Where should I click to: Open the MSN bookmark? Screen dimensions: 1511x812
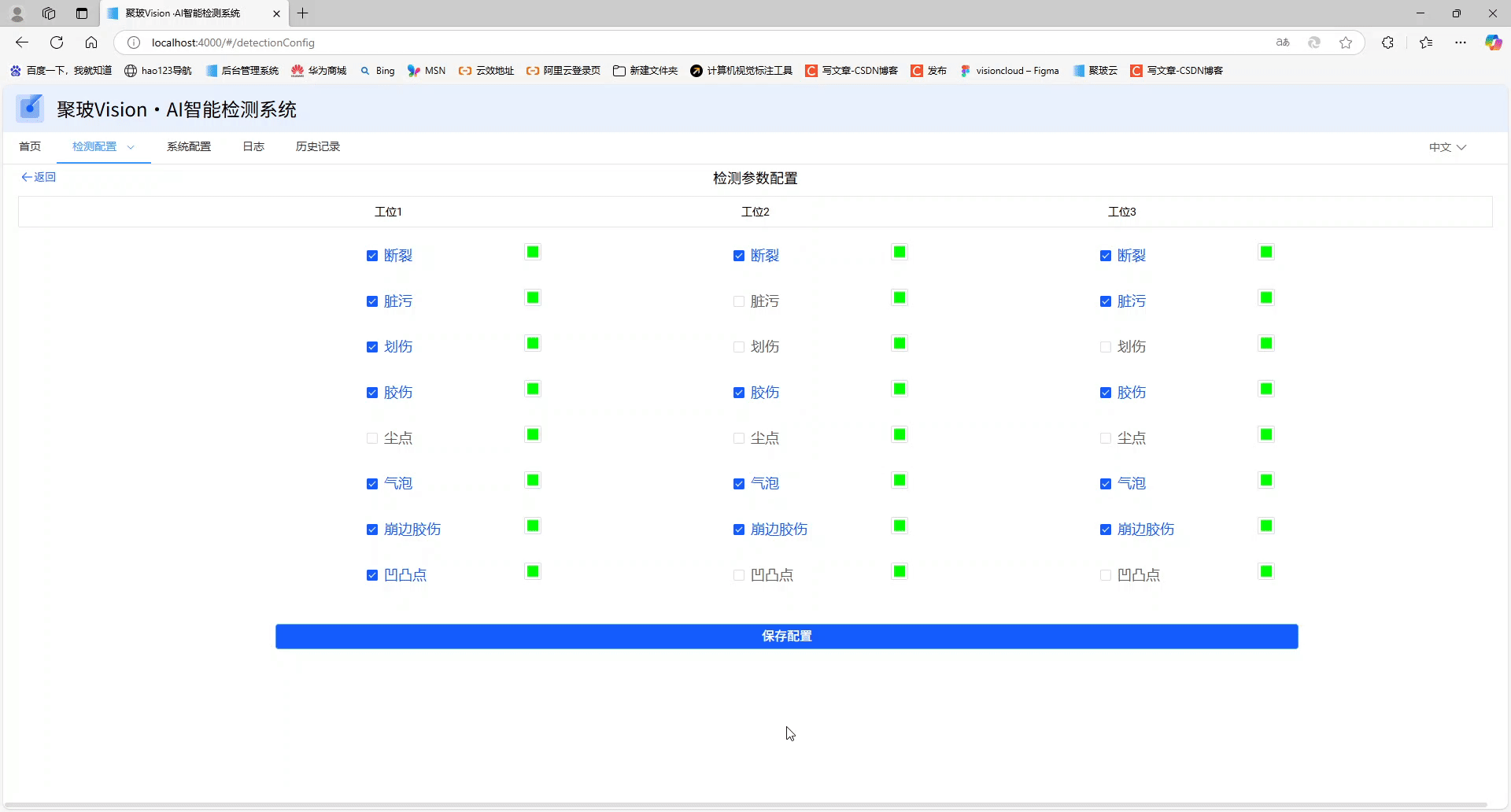point(426,71)
